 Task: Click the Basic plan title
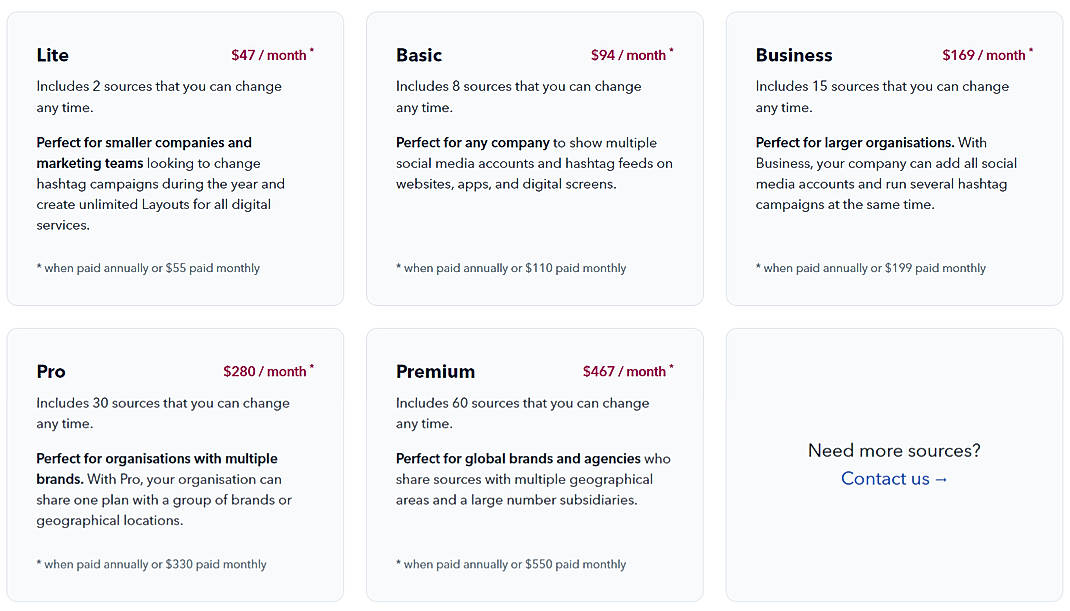(x=418, y=55)
